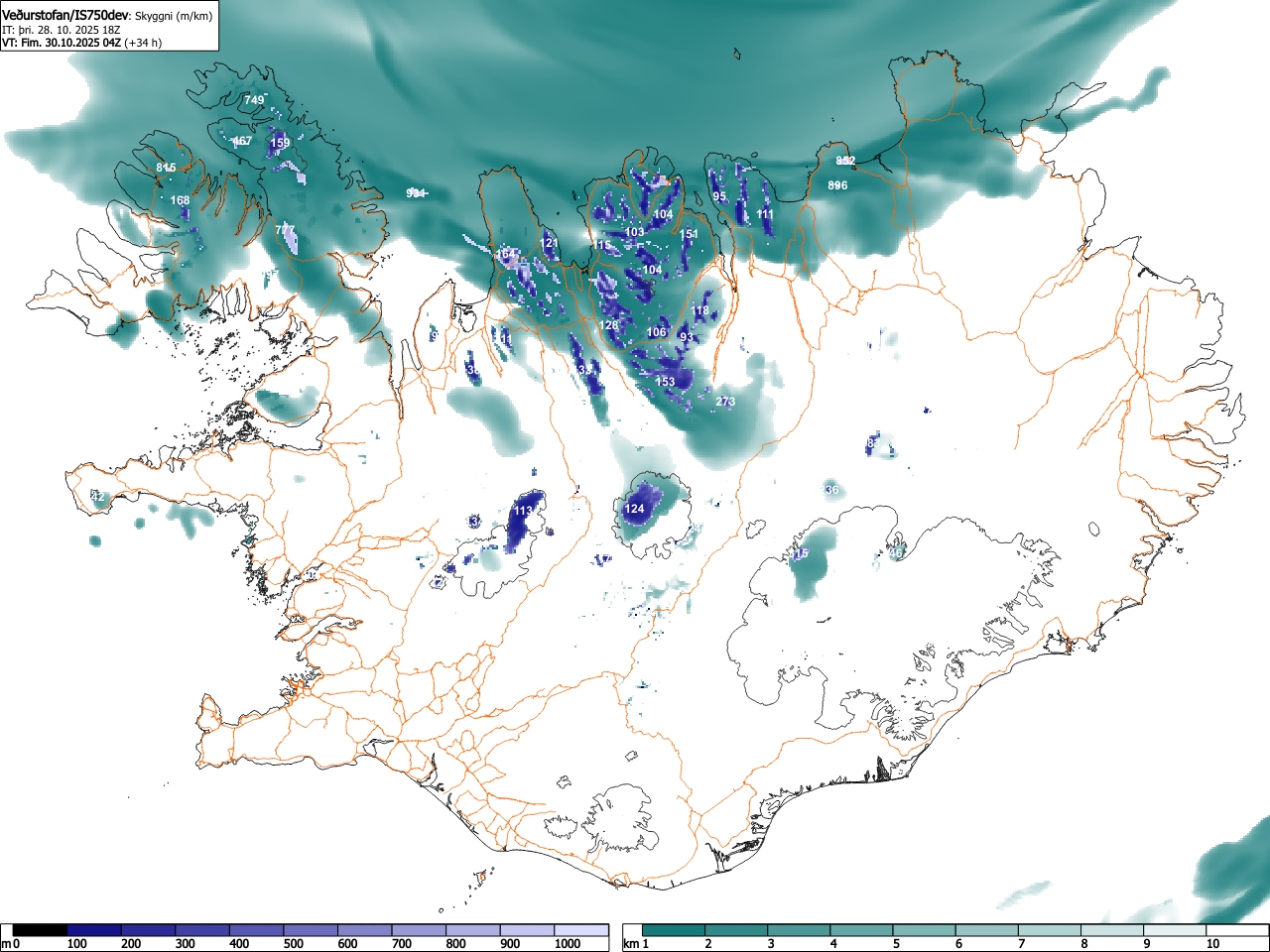Click the '896' visibility value
Image resolution: width=1270 pixels, height=952 pixels.
click(x=837, y=185)
